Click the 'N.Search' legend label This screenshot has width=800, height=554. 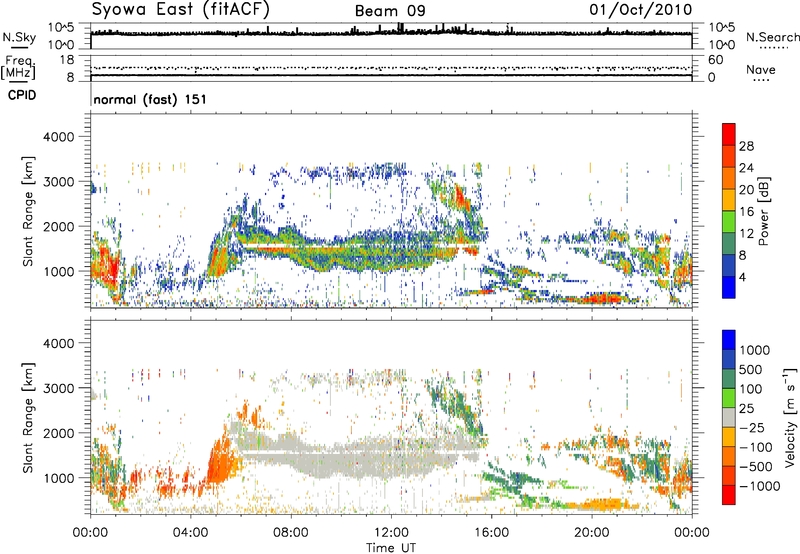[772, 37]
